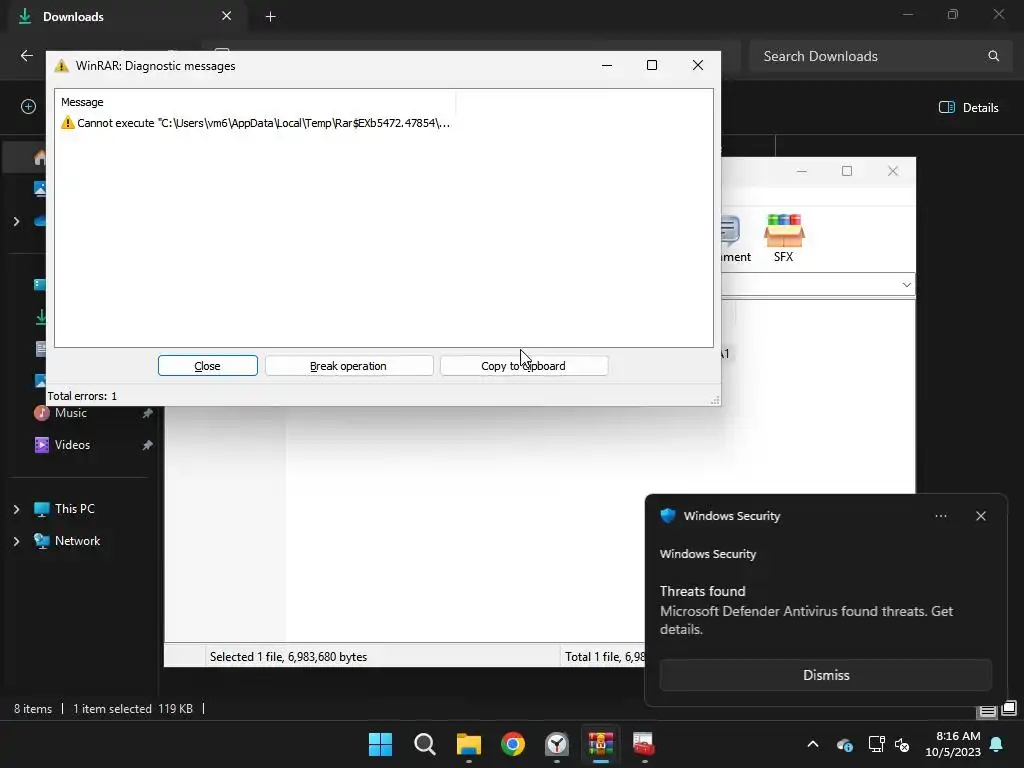Click 'Total errors: 1' status text
1024x768 pixels.
tap(82, 396)
